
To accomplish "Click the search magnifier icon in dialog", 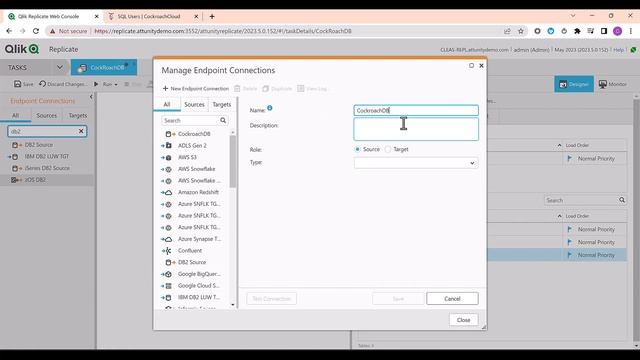I will click(223, 120).
